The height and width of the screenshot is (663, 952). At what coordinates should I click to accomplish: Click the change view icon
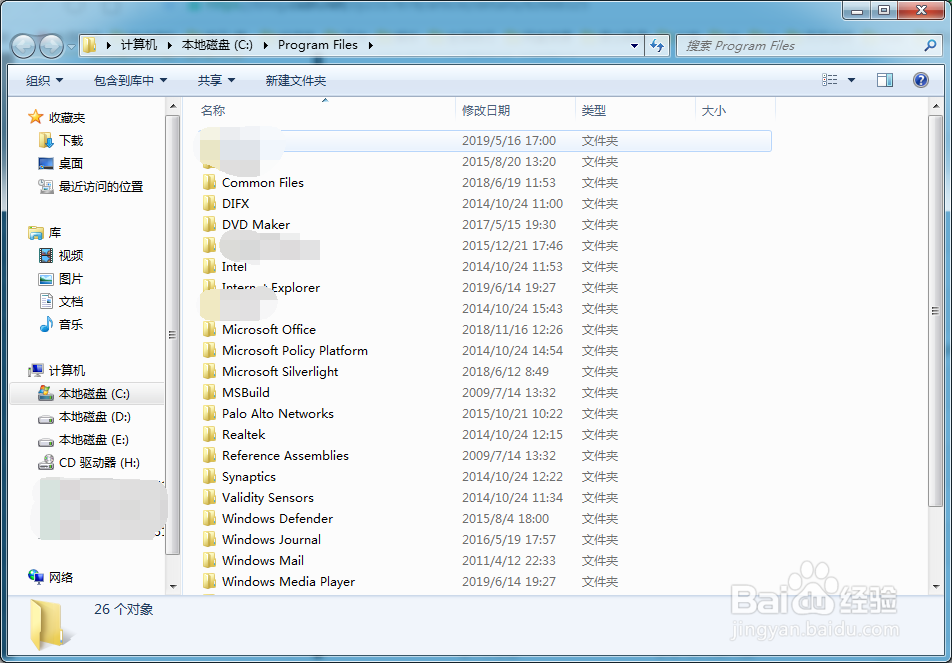[829, 80]
